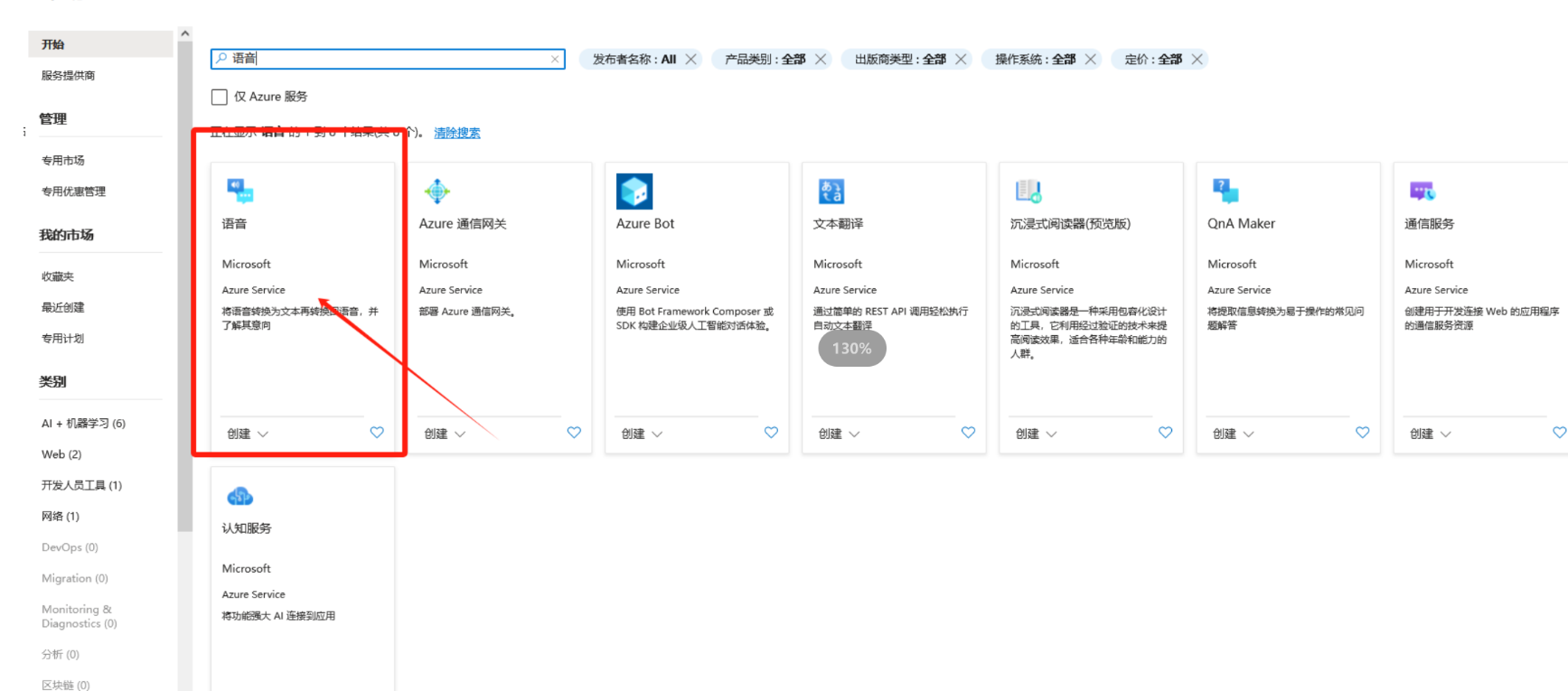Click the sidebar vertical scrollbar thumb
The width and height of the screenshot is (1568, 691).
(185, 287)
